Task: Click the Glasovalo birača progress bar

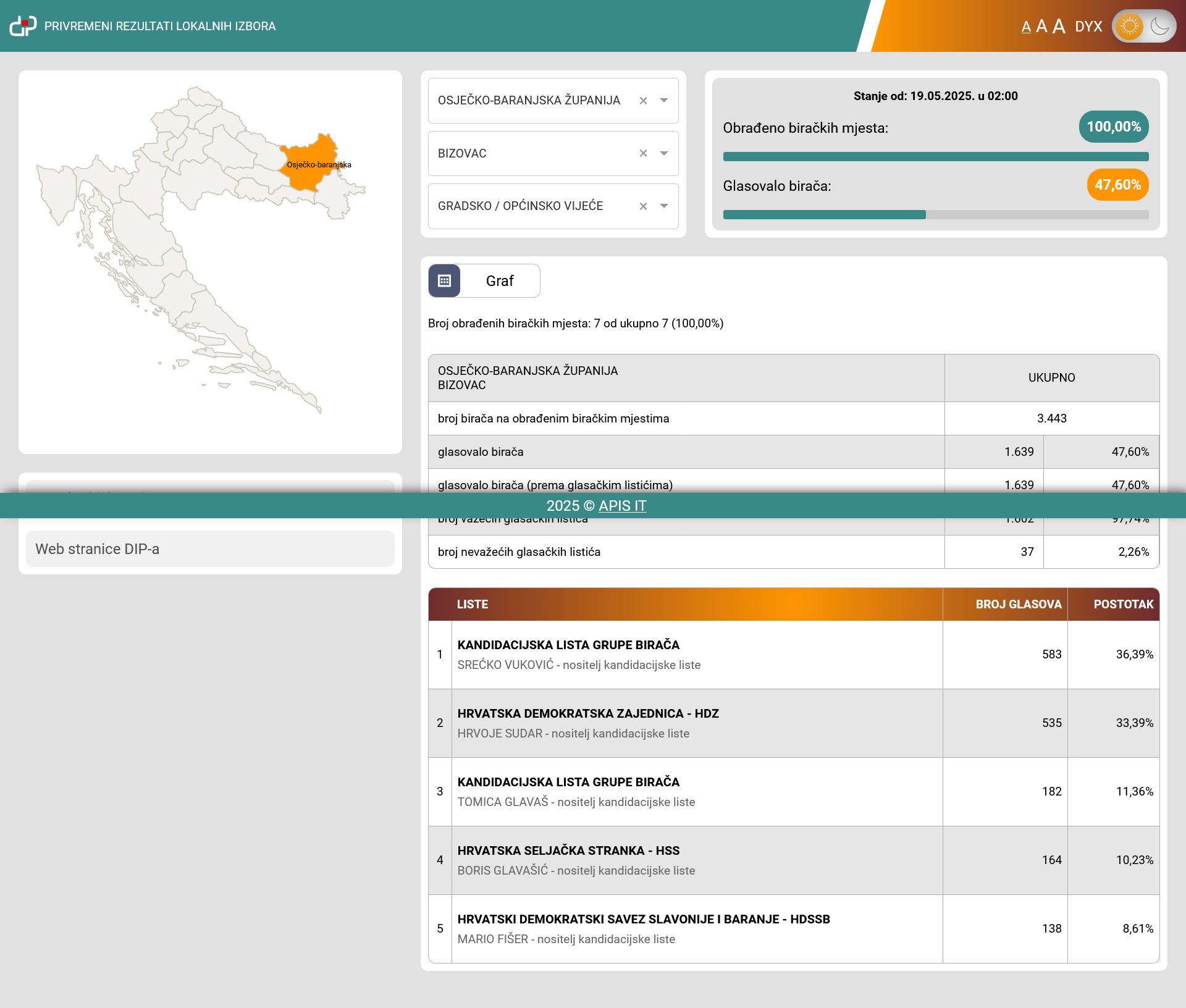Action: coord(935,215)
